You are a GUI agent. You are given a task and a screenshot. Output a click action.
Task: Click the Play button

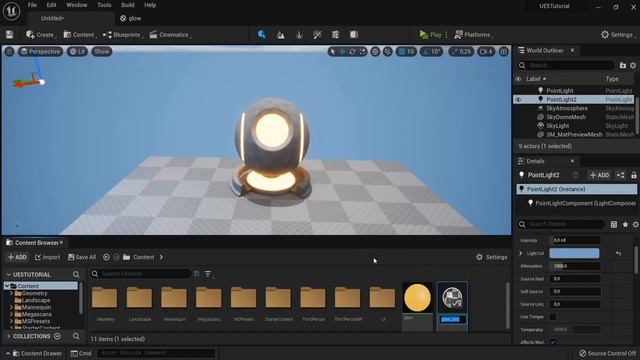pos(431,35)
